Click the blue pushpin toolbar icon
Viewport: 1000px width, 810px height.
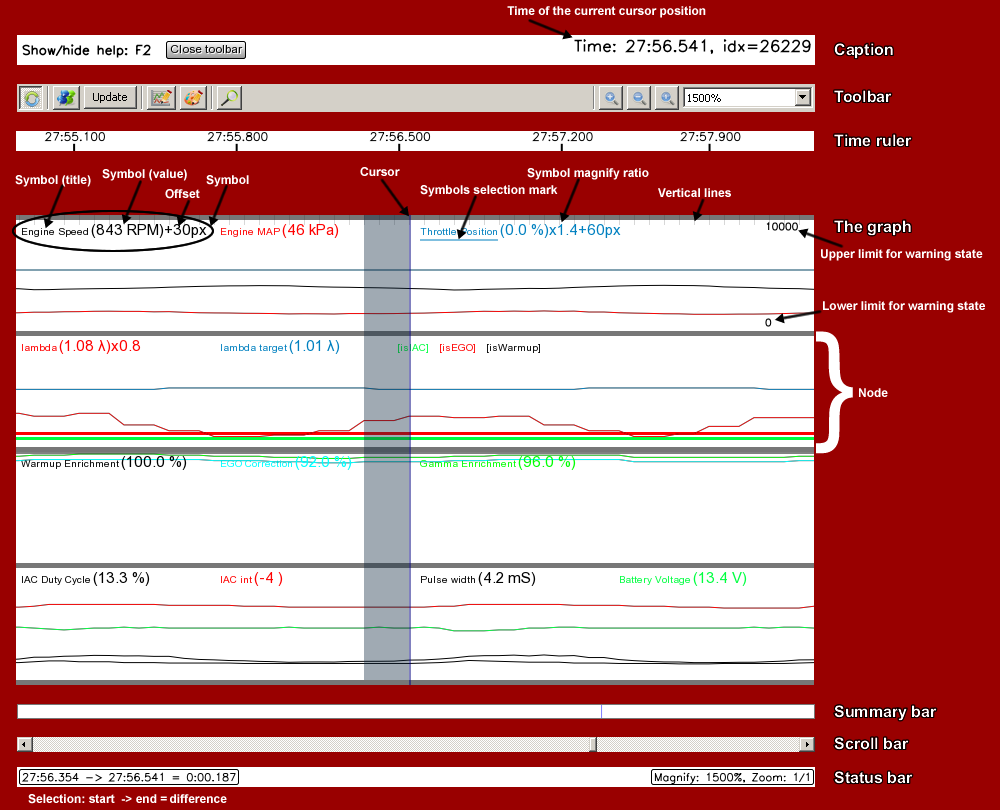65,97
